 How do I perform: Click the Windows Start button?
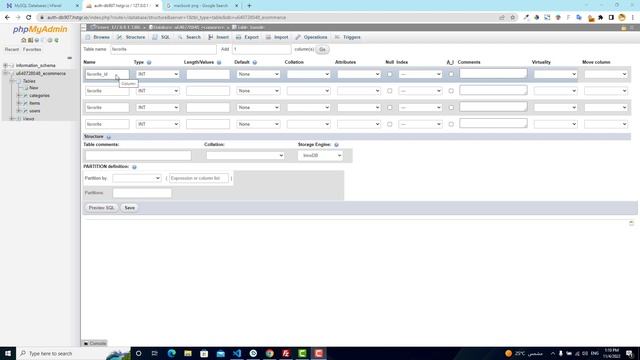coord(8,353)
